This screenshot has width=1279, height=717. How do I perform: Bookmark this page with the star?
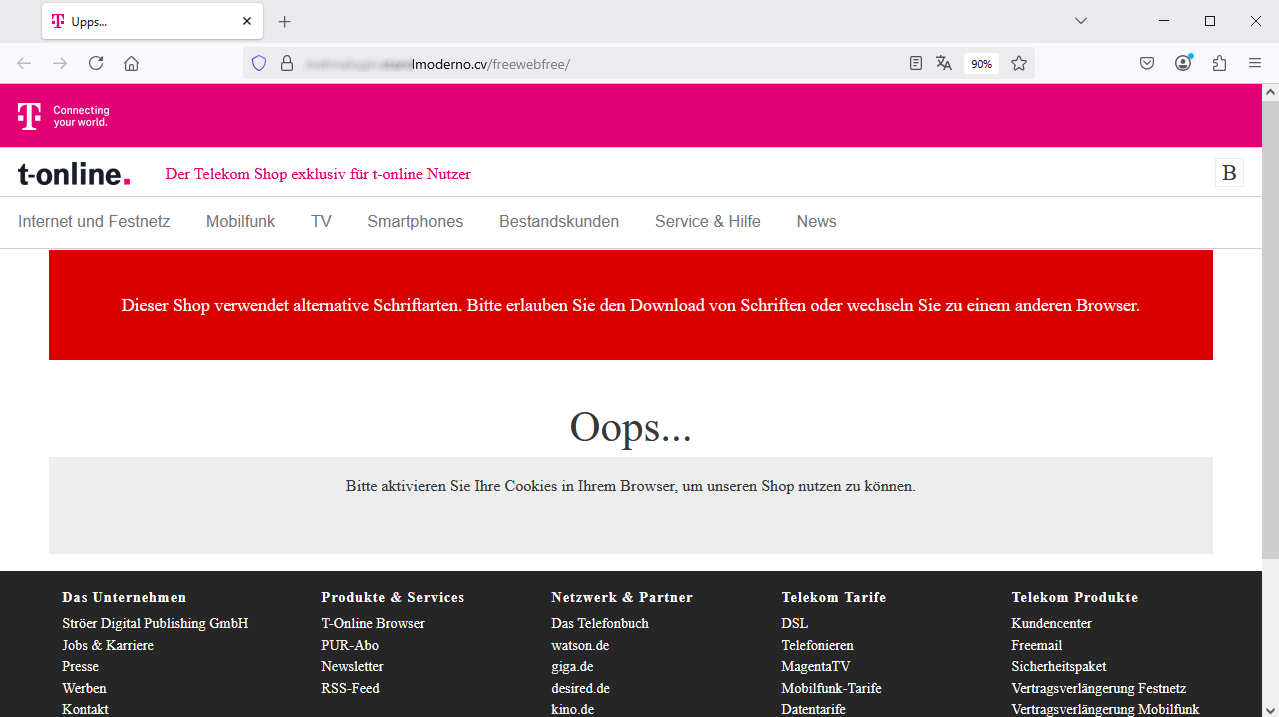pyautogui.click(x=1019, y=63)
